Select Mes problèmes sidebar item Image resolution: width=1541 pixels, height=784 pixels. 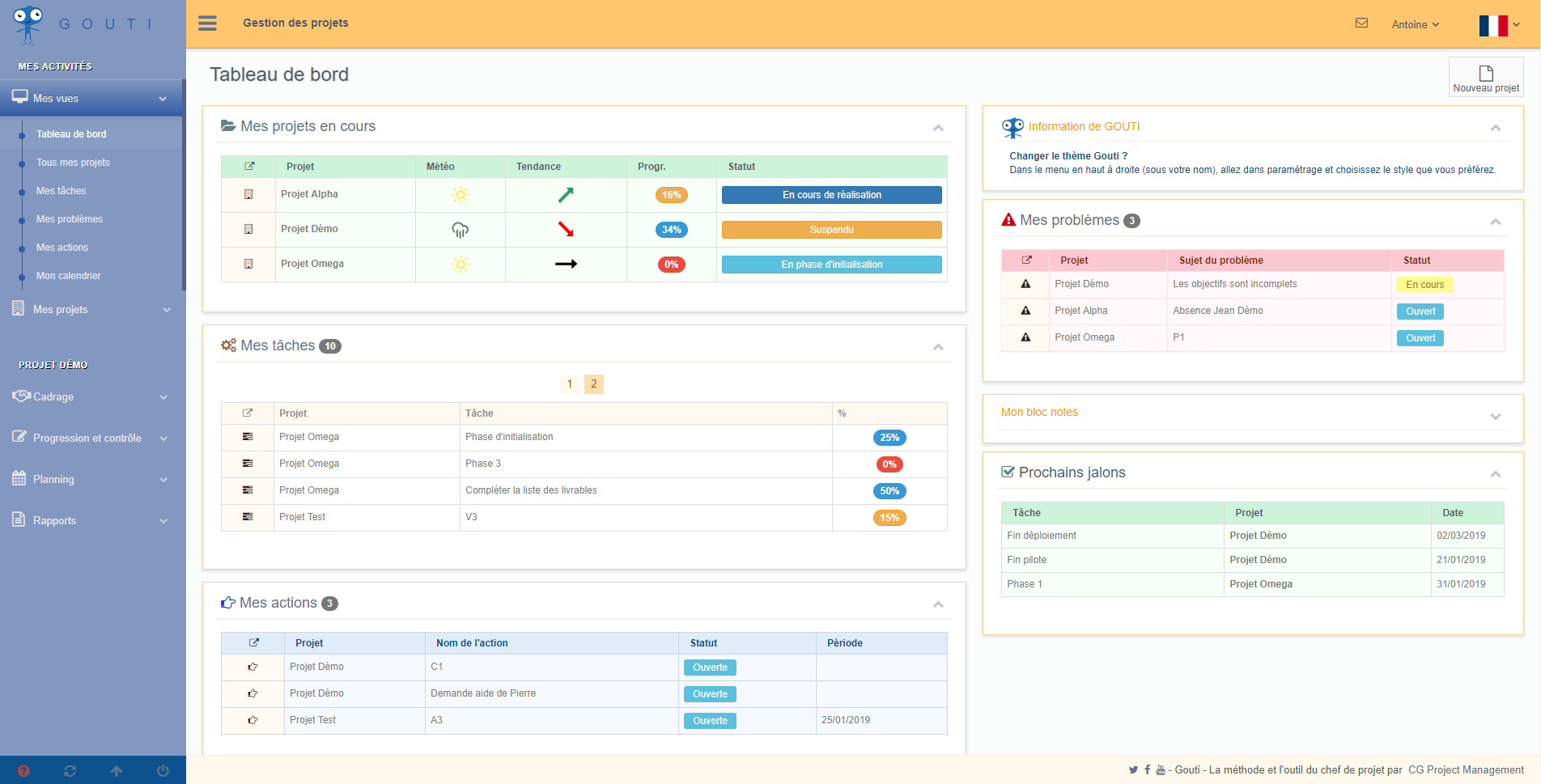pyautogui.click(x=70, y=219)
